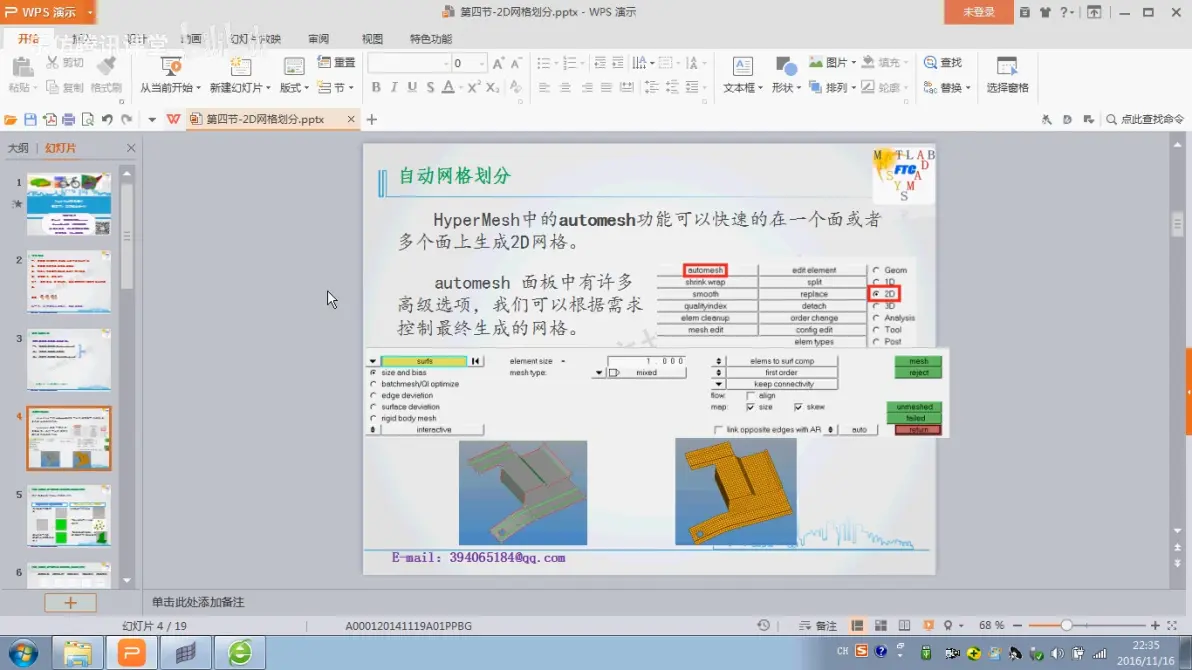Decrease font size with smaller A icon

(516, 63)
